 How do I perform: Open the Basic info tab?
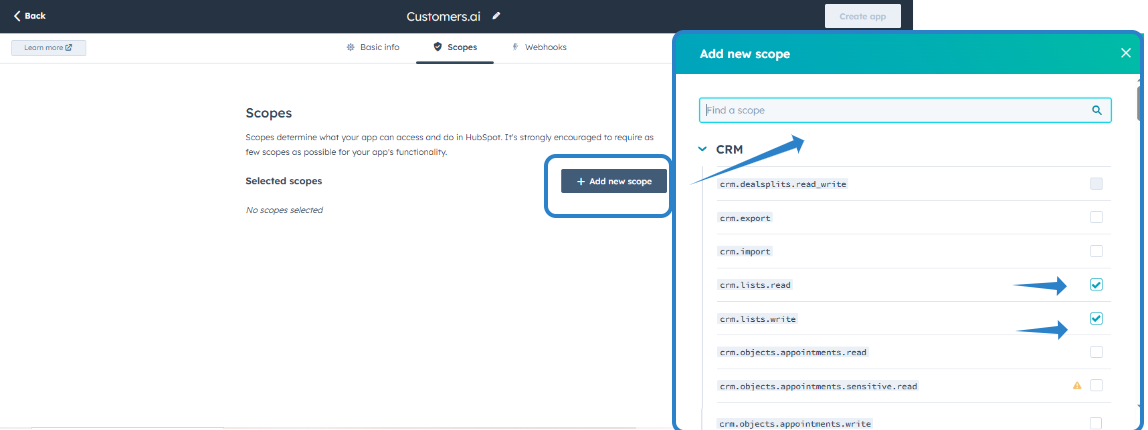(x=373, y=47)
